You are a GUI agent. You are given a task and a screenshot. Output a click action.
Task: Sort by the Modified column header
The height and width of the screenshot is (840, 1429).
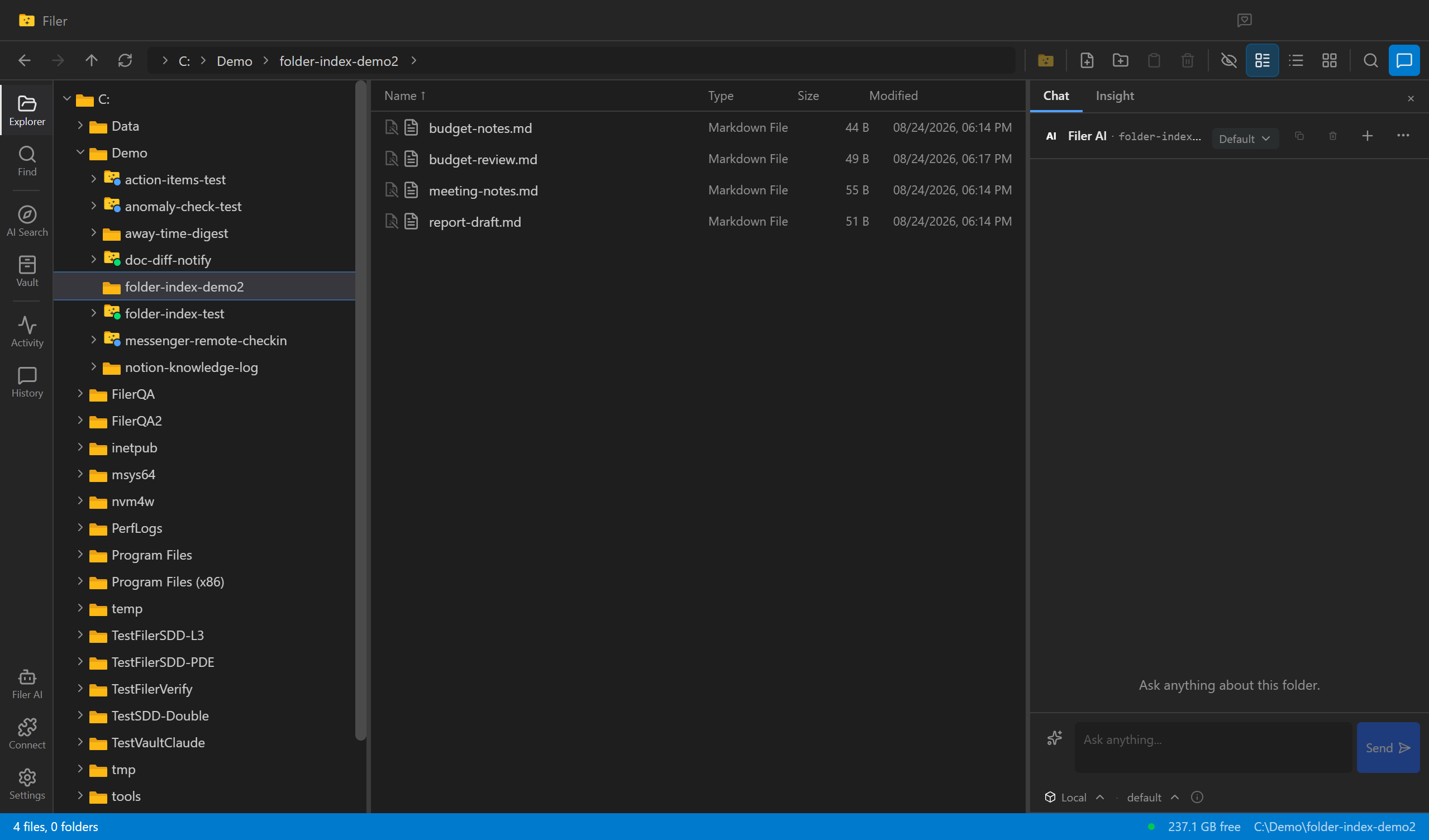point(893,96)
